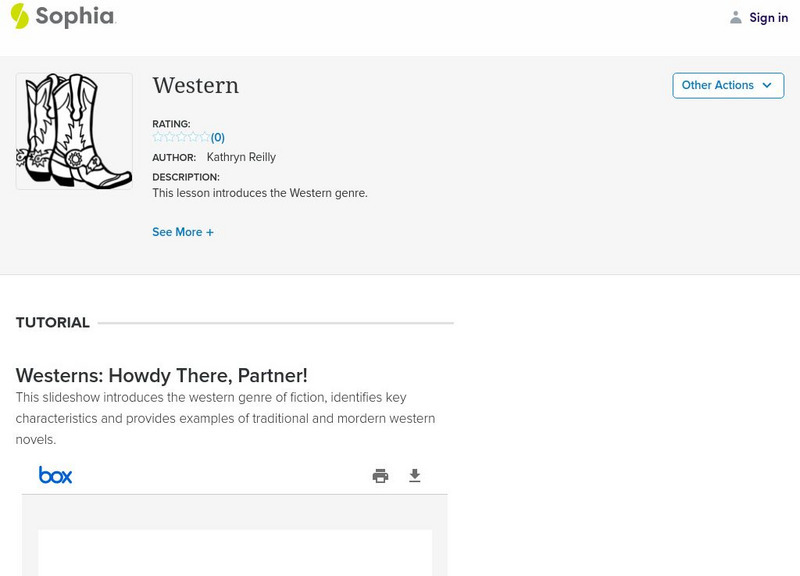Click the Sophia logo icon
Viewport: 800px width, 576px height.
[x=20, y=16]
